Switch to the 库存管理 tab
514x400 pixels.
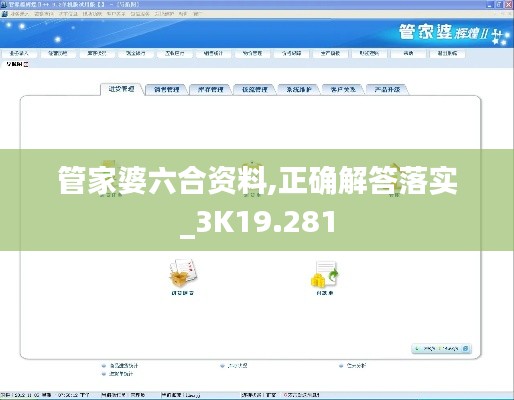click(211, 89)
